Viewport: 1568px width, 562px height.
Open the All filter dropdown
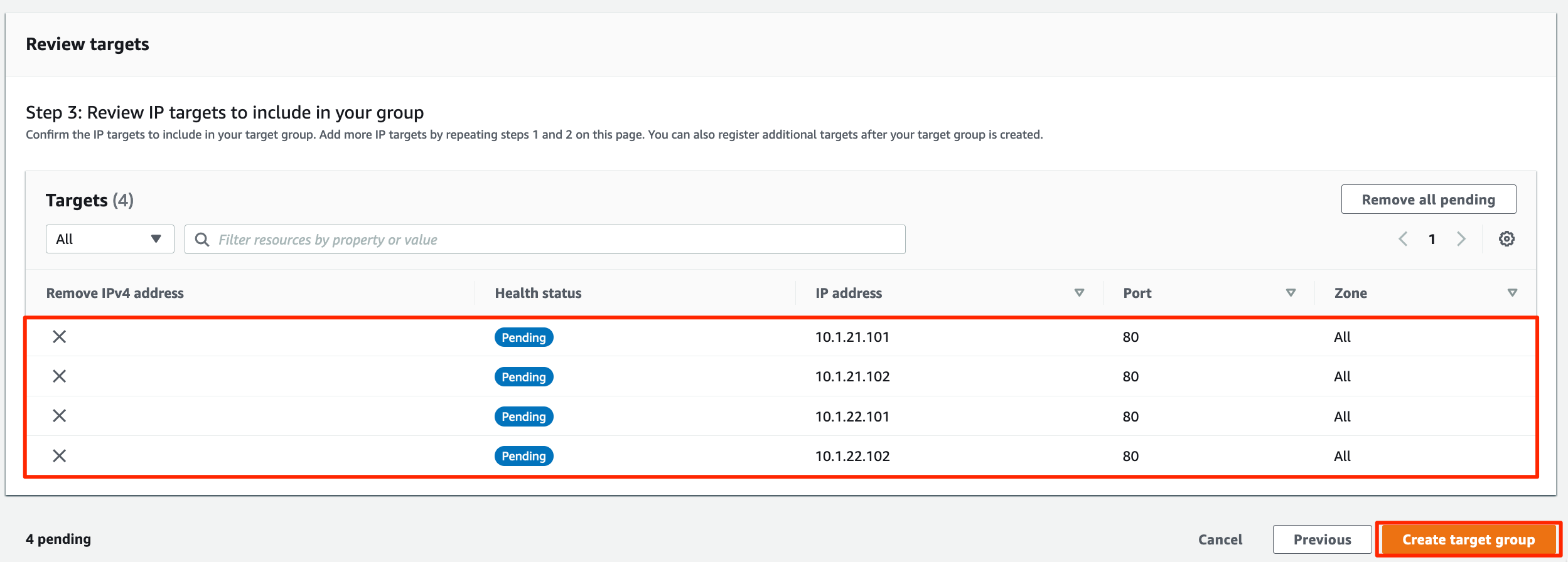pos(110,239)
